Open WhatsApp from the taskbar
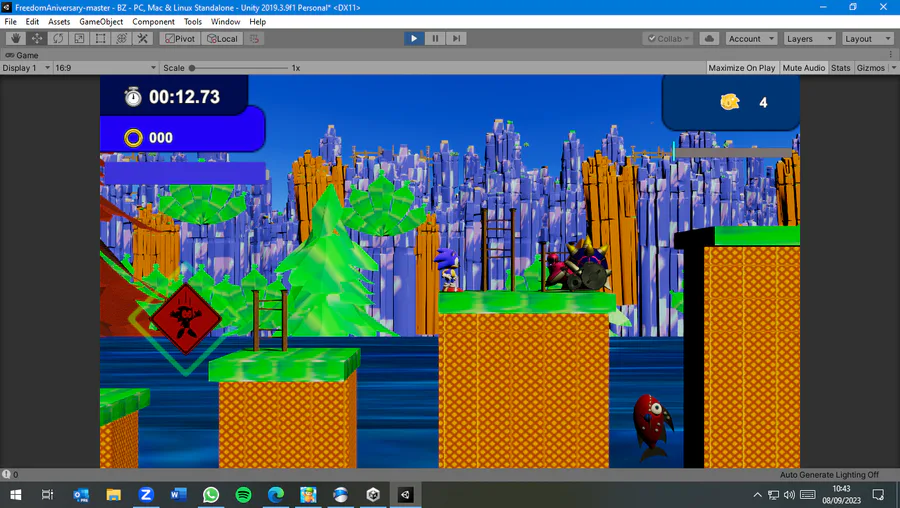The image size is (900, 508). pos(211,495)
